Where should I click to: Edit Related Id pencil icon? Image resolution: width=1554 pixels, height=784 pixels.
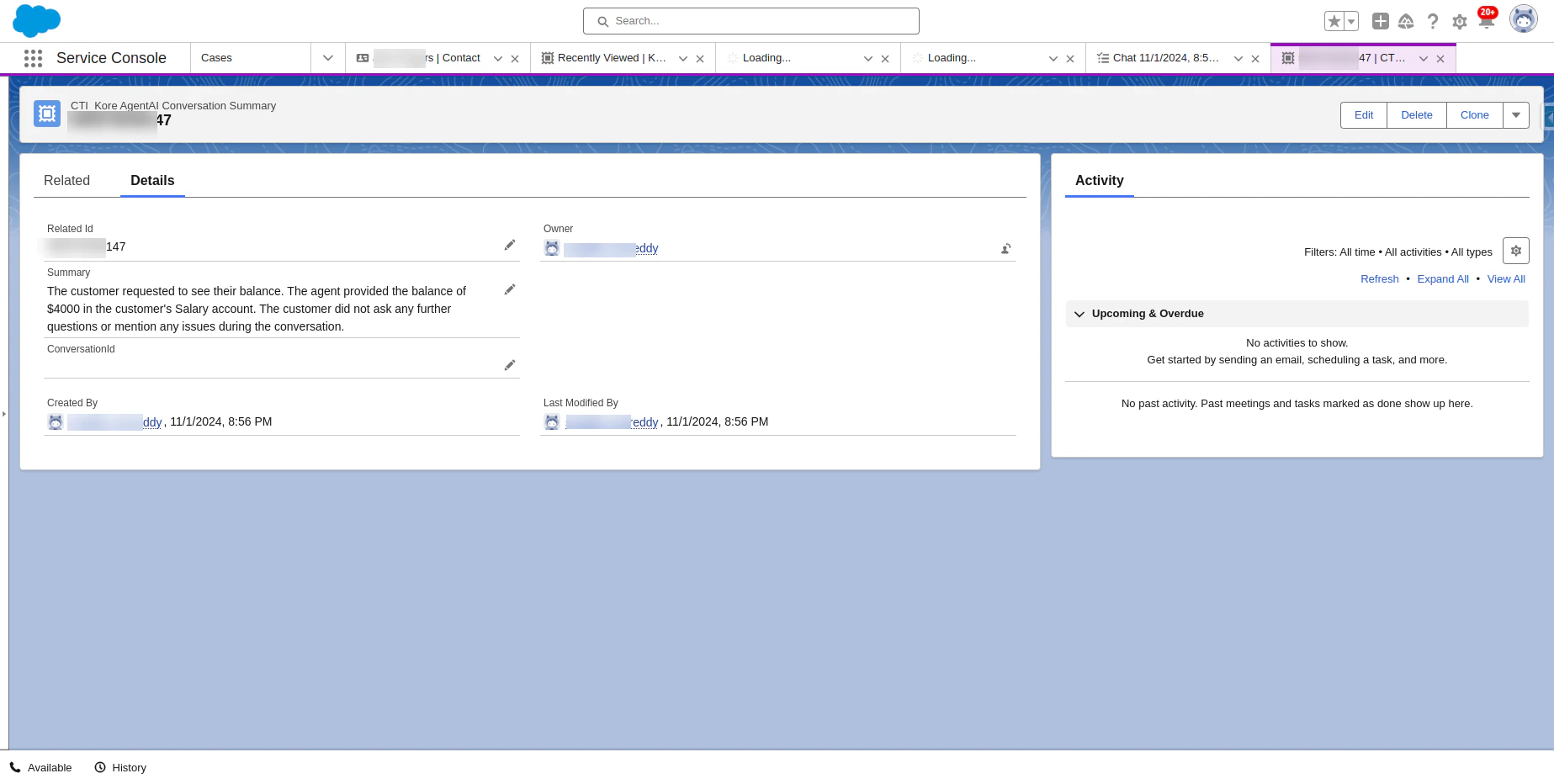509,245
